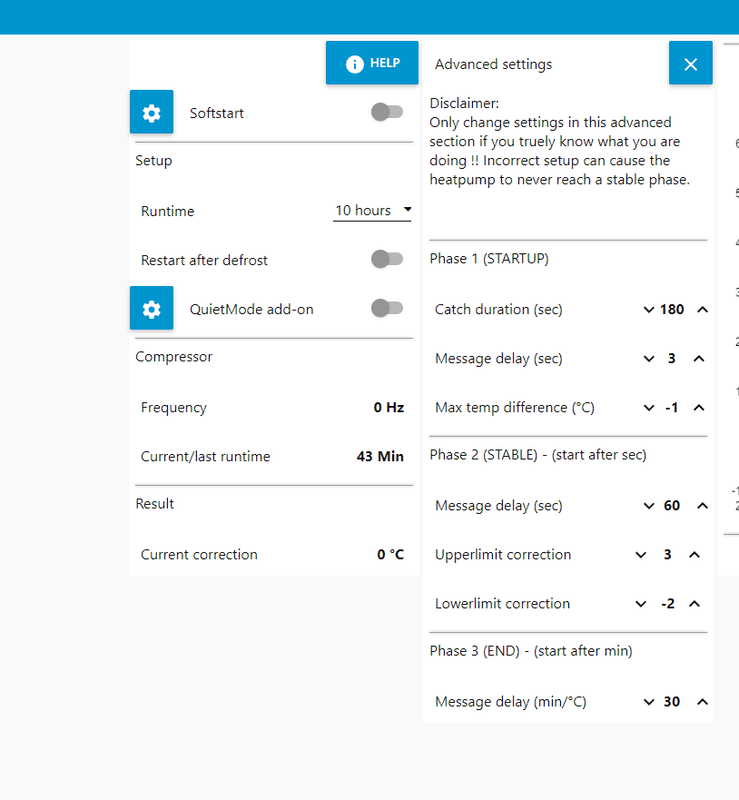Click the HELP button
Screen dimensions: 739x800
coord(372,63)
